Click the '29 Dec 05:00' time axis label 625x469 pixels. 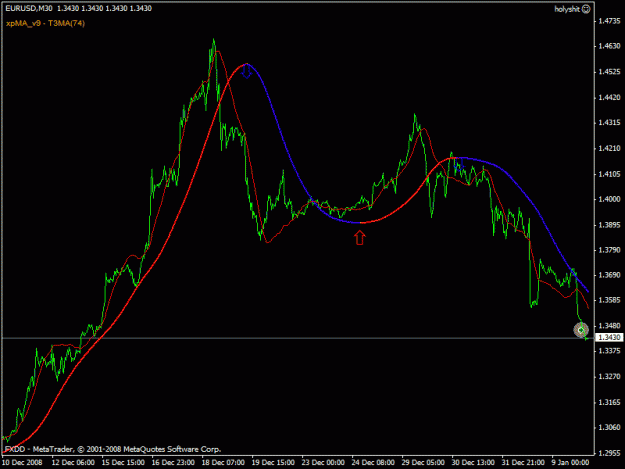point(423,463)
